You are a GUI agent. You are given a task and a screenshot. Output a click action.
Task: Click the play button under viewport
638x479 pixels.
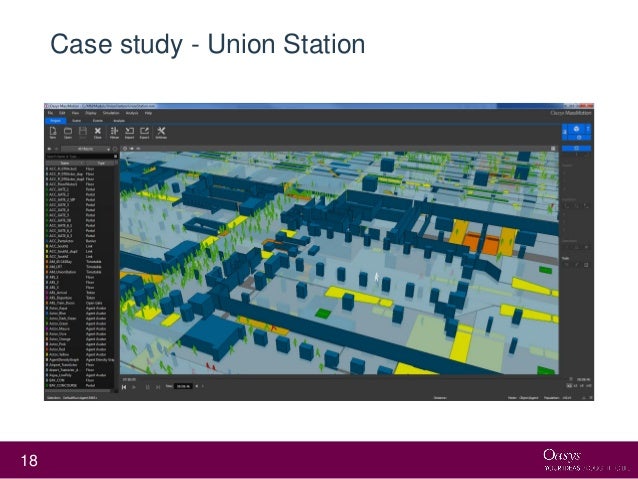click(134, 387)
